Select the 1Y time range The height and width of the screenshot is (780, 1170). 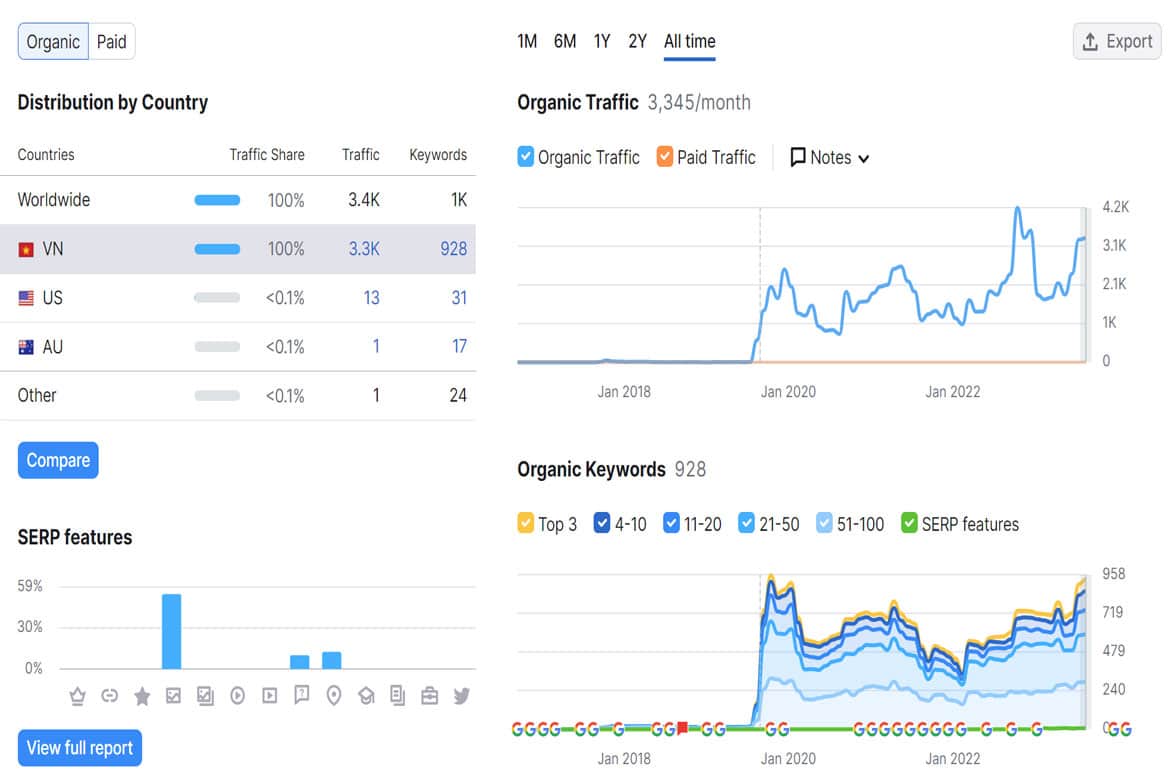(602, 41)
